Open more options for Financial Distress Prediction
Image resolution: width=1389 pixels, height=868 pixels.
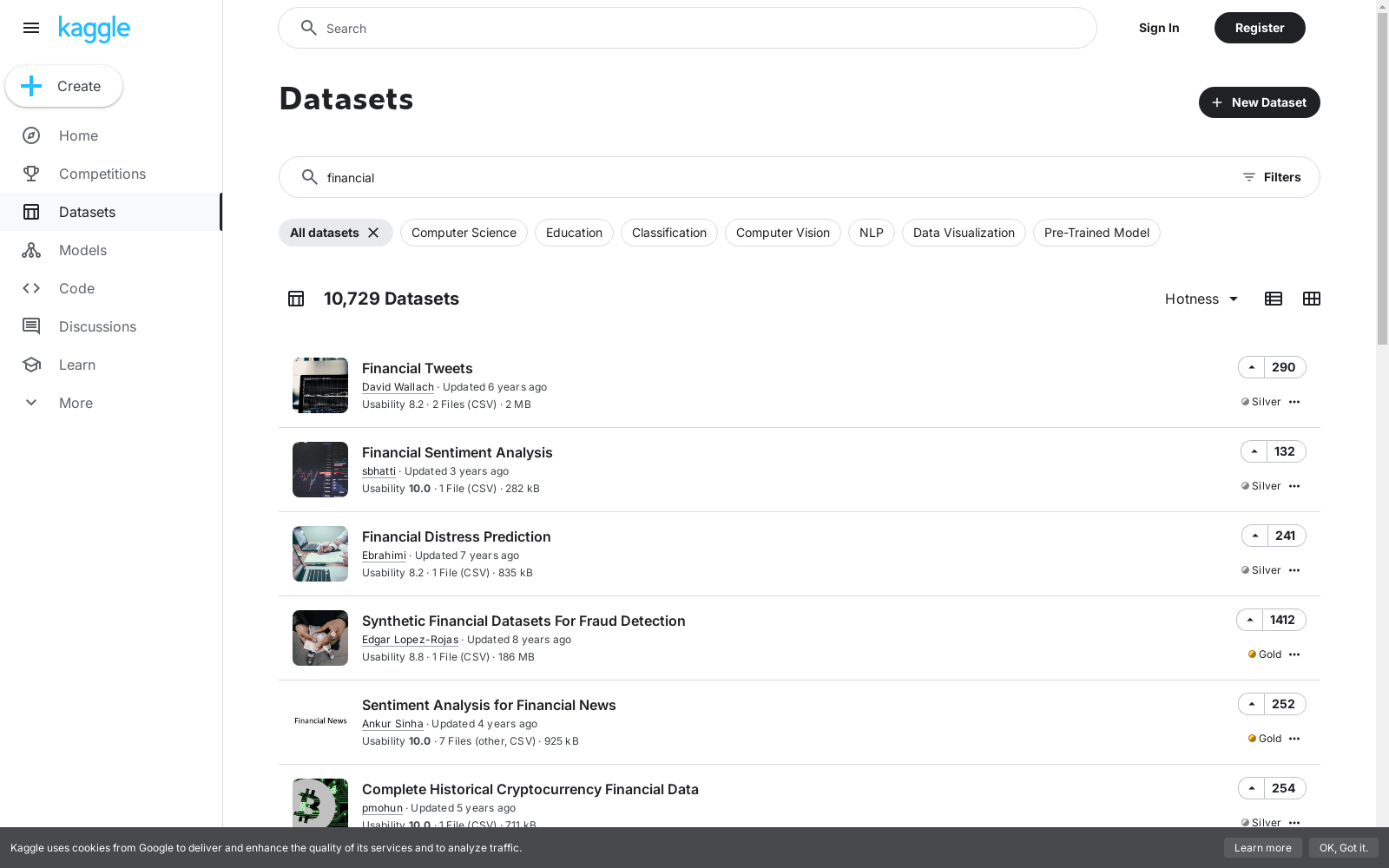click(x=1294, y=570)
